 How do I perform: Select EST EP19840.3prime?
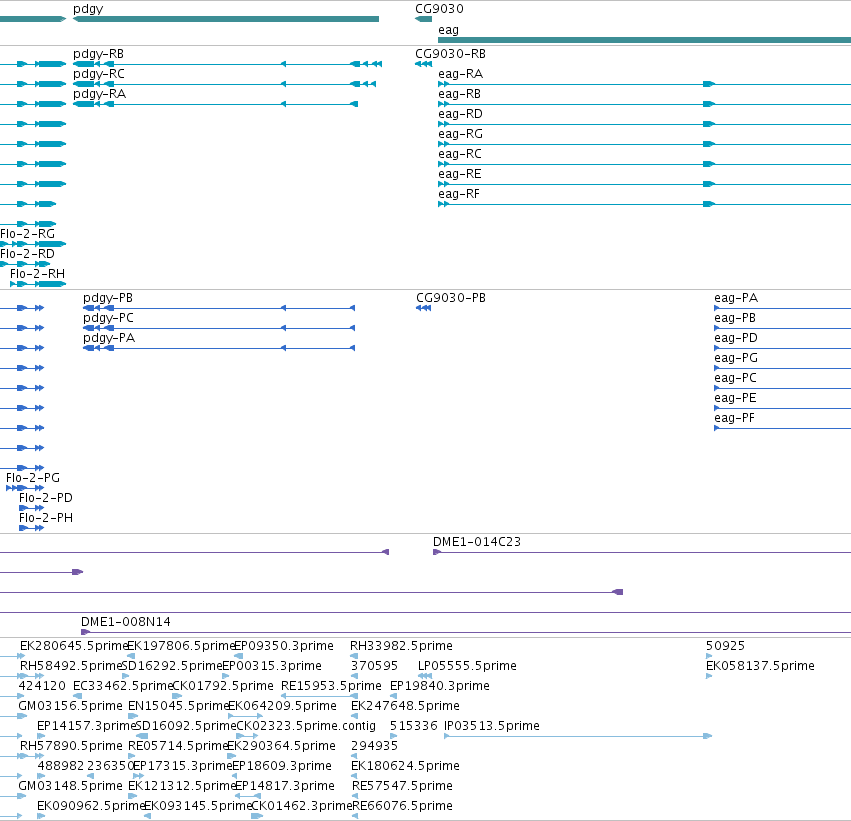pos(440,686)
